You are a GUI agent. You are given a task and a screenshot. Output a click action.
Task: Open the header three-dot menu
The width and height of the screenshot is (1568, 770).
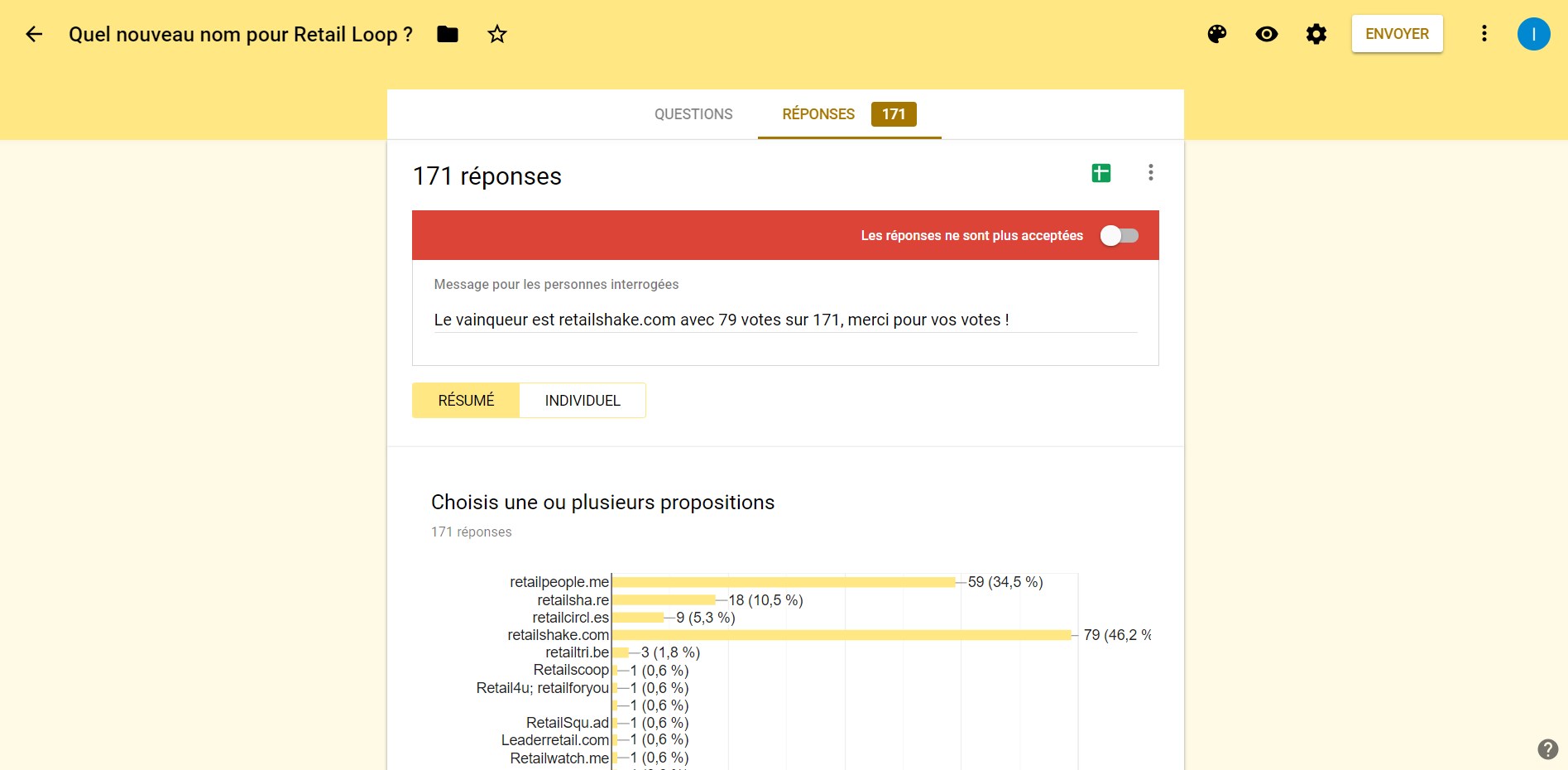tap(1484, 34)
